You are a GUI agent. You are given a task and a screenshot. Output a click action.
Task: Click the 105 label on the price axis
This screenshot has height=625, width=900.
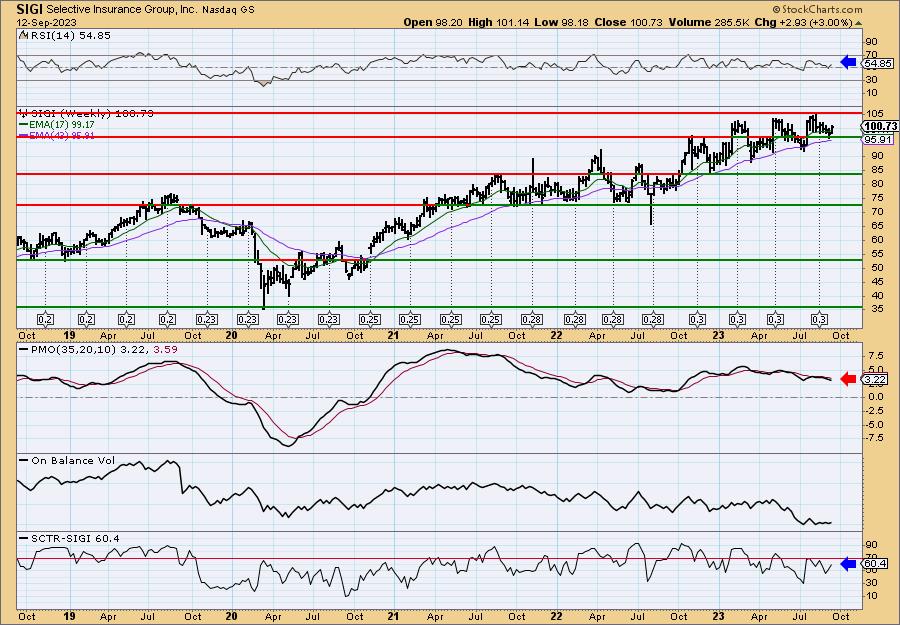tap(874, 113)
